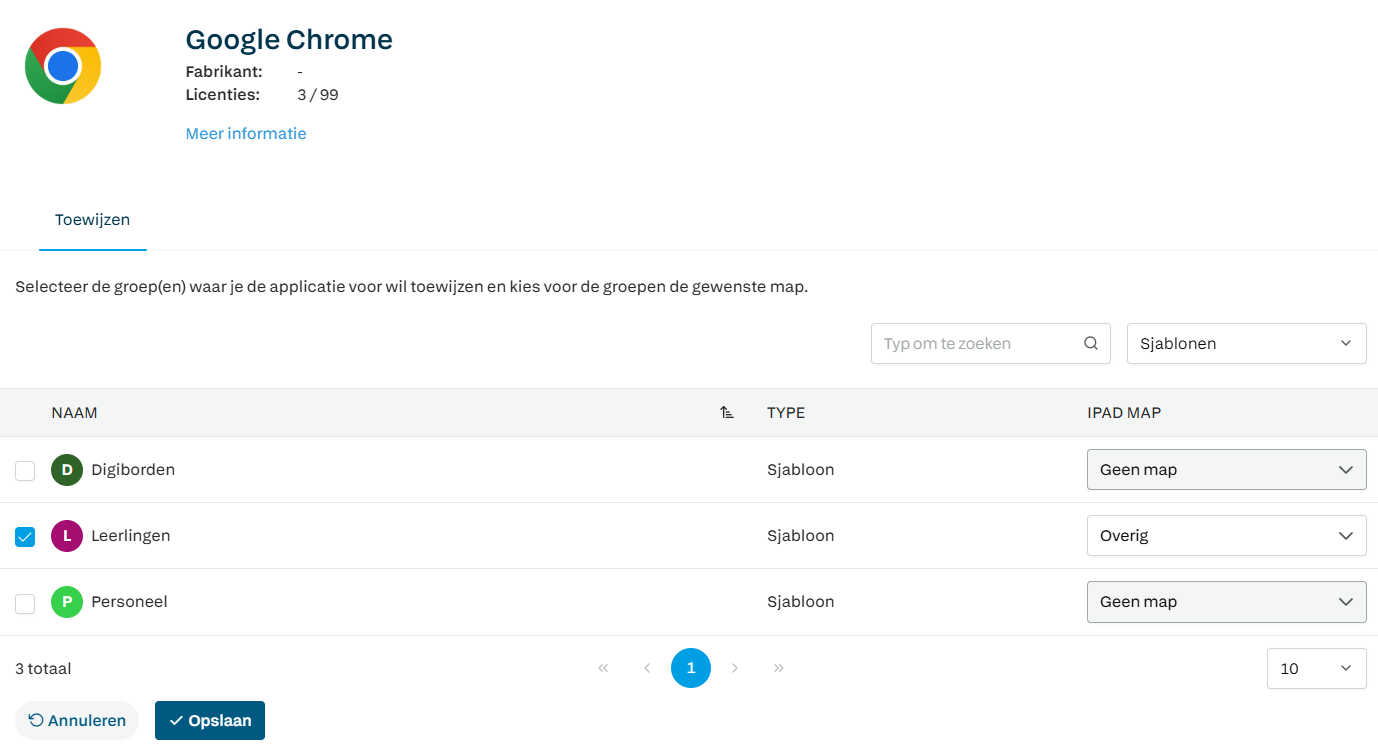Image resolution: width=1378 pixels, height=752 pixels.
Task: Go to the last page arrow
Action: tap(779, 668)
